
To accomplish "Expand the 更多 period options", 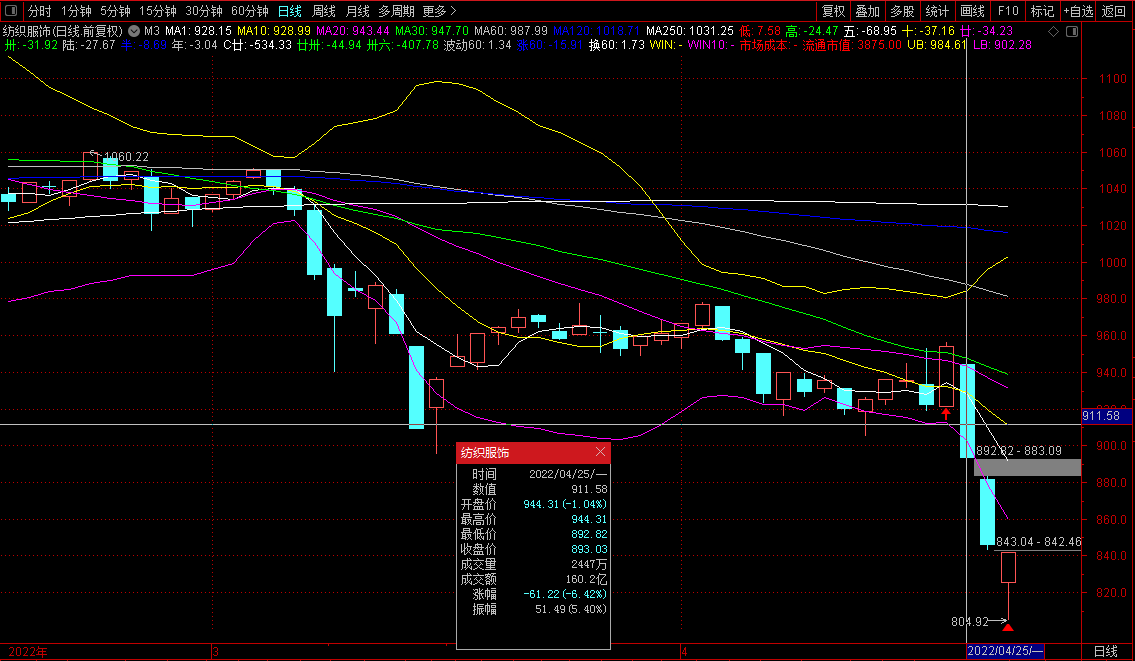I will (x=435, y=11).
